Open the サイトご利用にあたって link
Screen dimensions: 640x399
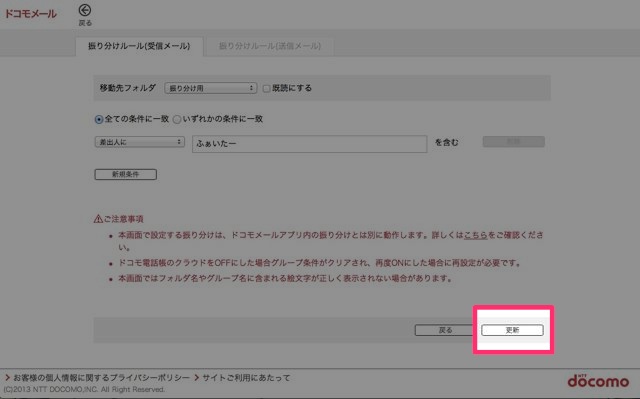coord(246,378)
